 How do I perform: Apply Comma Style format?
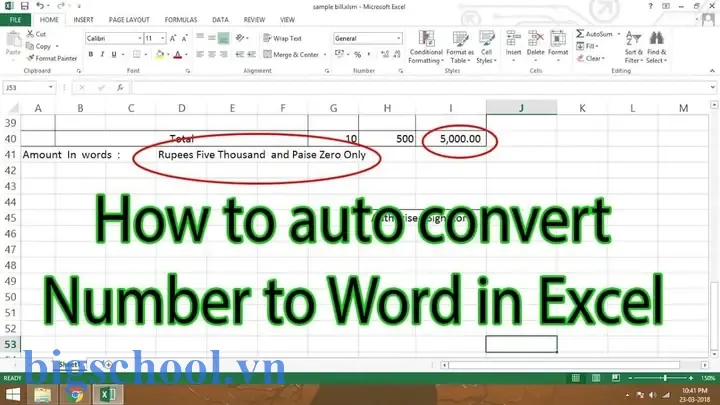coord(369,55)
